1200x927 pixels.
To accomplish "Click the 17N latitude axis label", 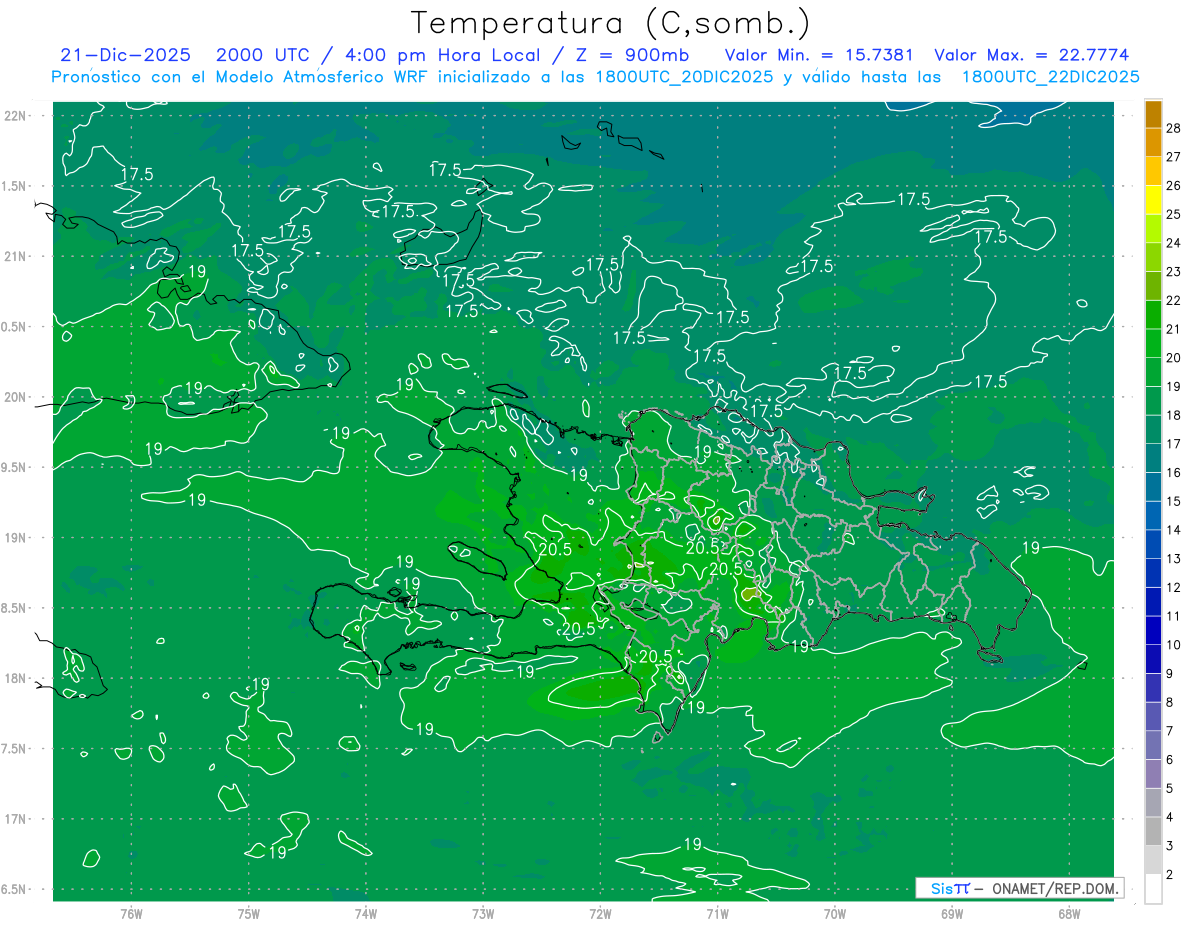I will click(x=16, y=819).
